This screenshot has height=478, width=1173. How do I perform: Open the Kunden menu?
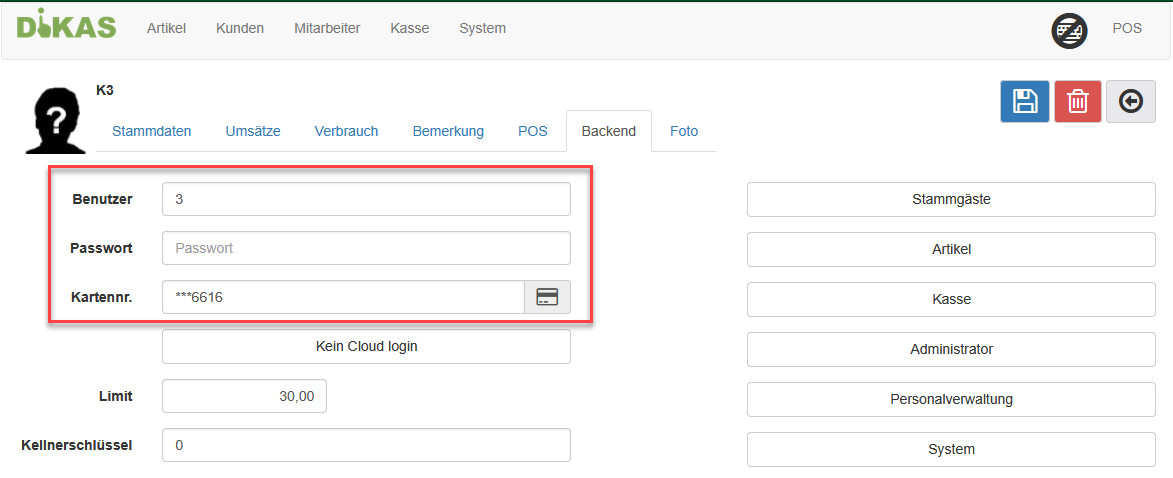[x=240, y=28]
